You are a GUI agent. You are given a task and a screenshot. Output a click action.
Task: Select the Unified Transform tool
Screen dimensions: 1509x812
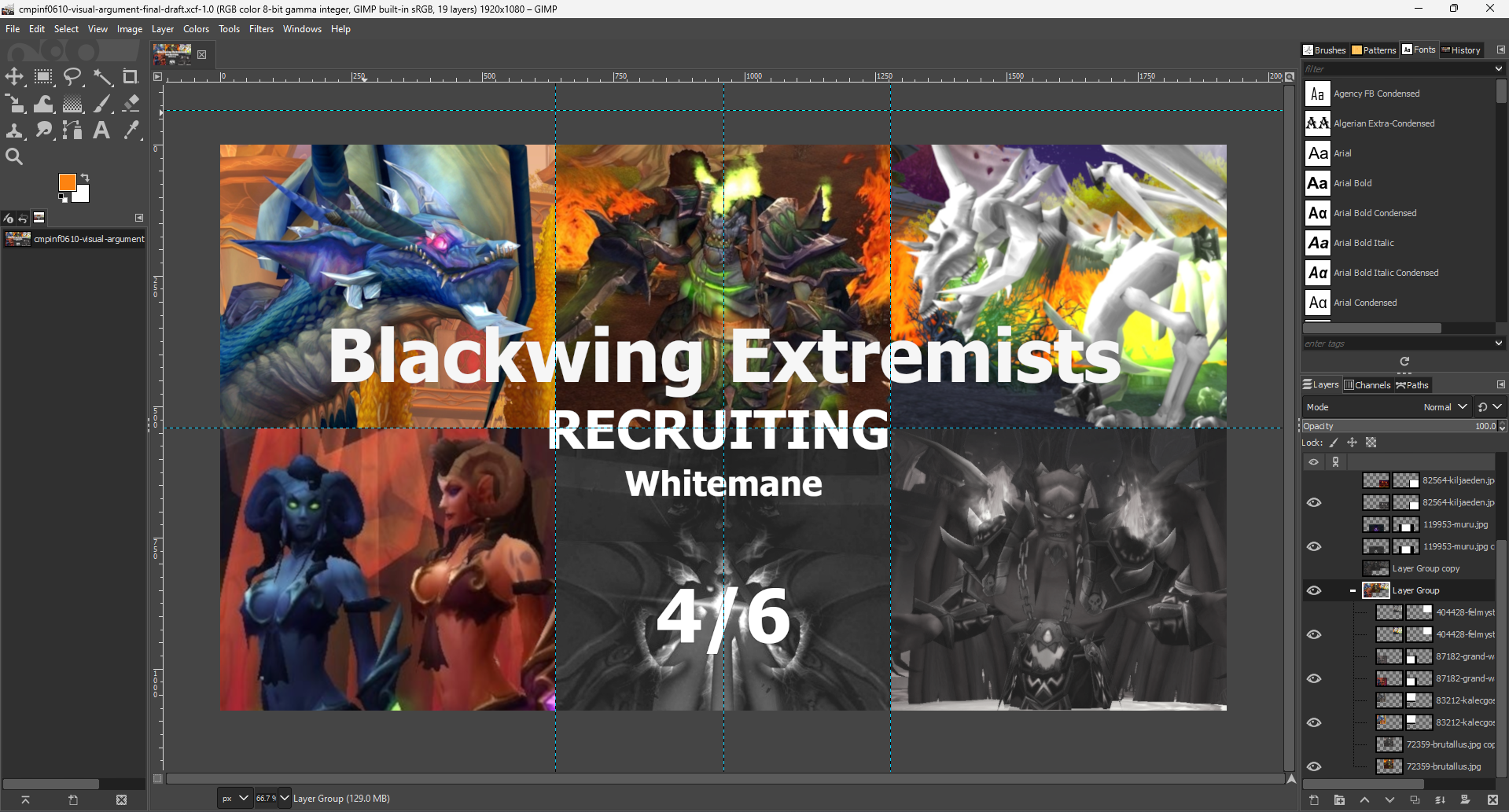[x=14, y=104]
